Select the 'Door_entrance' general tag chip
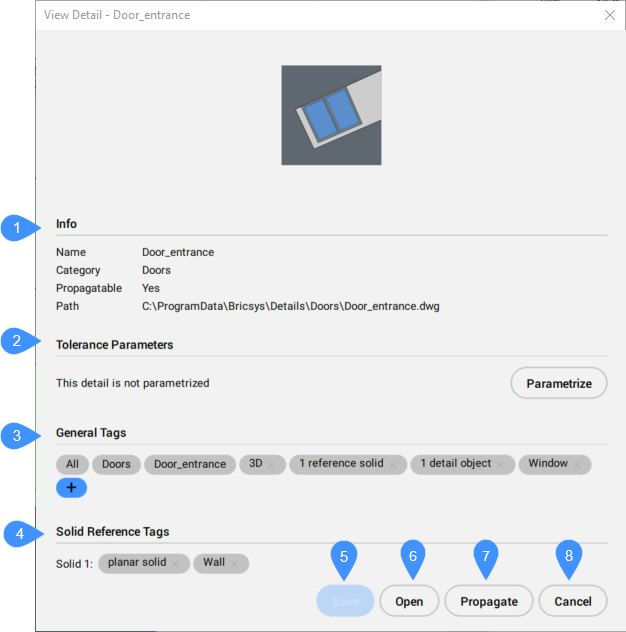 click(190, 464)
